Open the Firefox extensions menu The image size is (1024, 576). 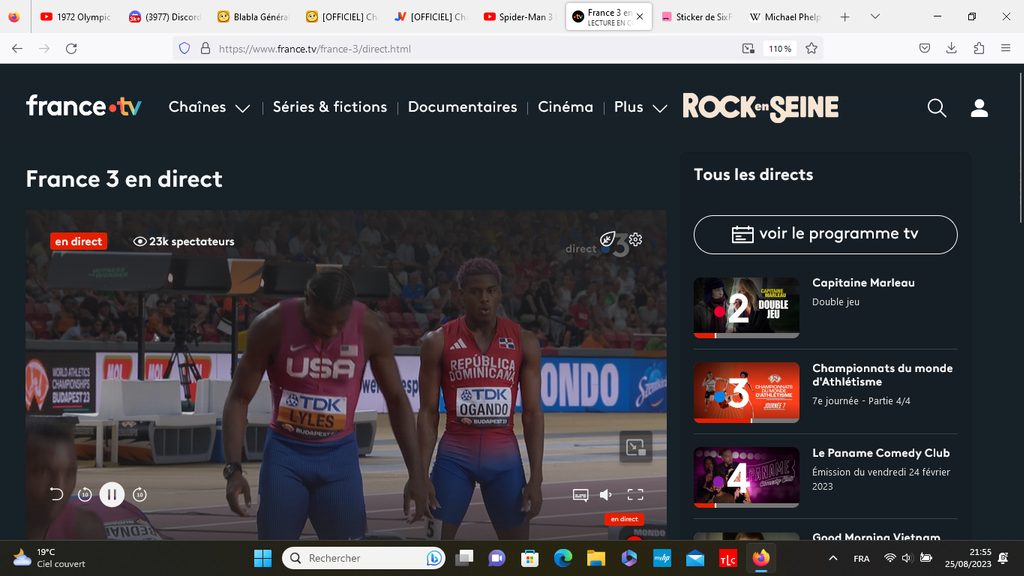click(979, 48)
